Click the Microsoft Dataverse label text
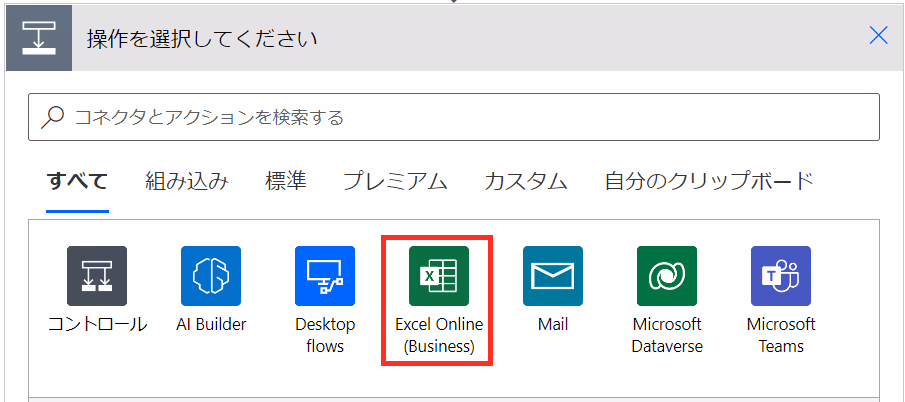This screenshot has width=905, height=402. click(667, 335)
